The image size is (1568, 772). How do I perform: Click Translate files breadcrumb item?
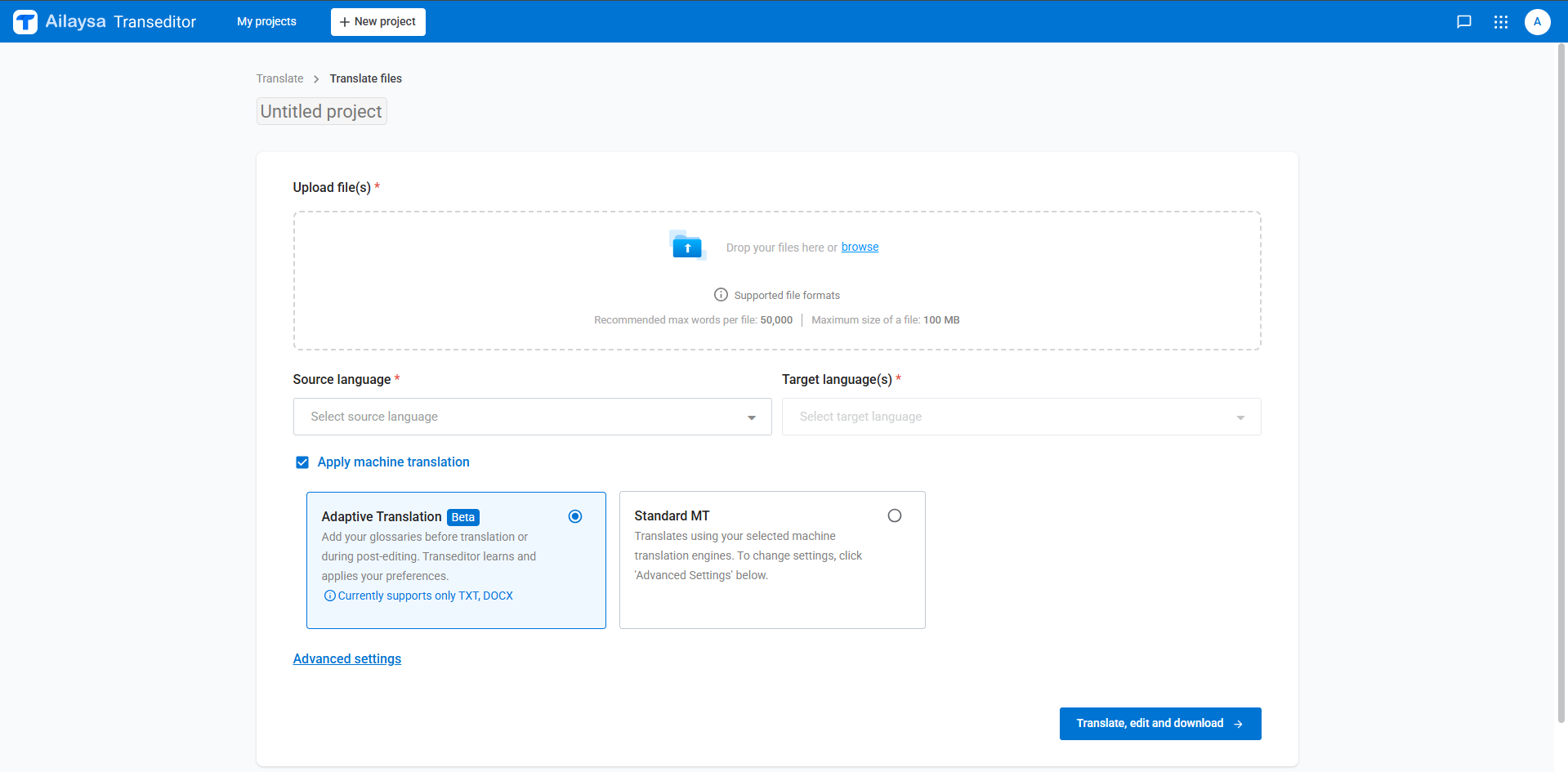pyautogui.click(x=366, y=78)
